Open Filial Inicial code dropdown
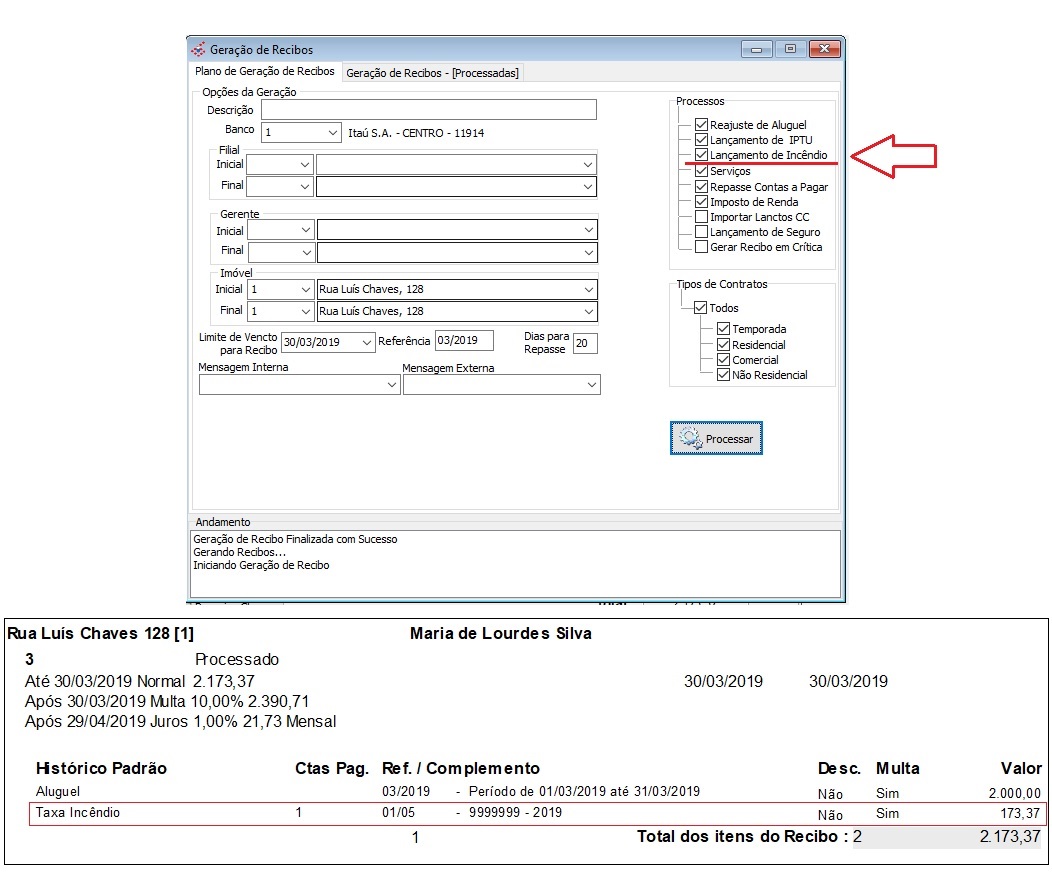Image resolution: width=1052 pixels, height=880 pixels. [305, 165]
